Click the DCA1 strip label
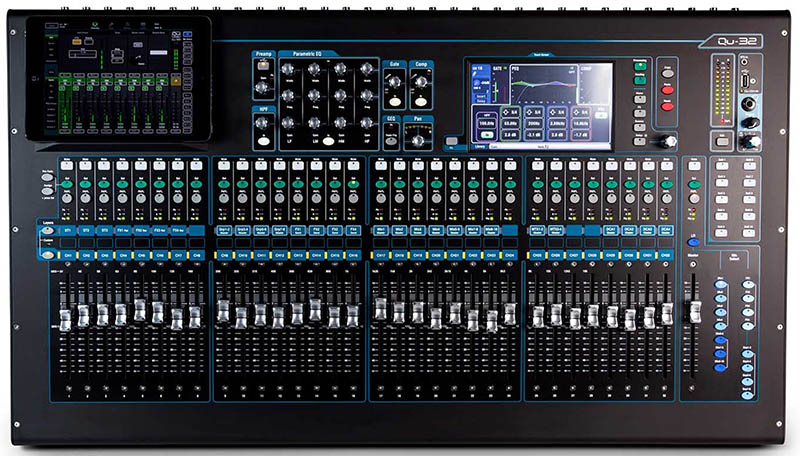Screen dimensions: 800x456 click(x=610, y=231)
